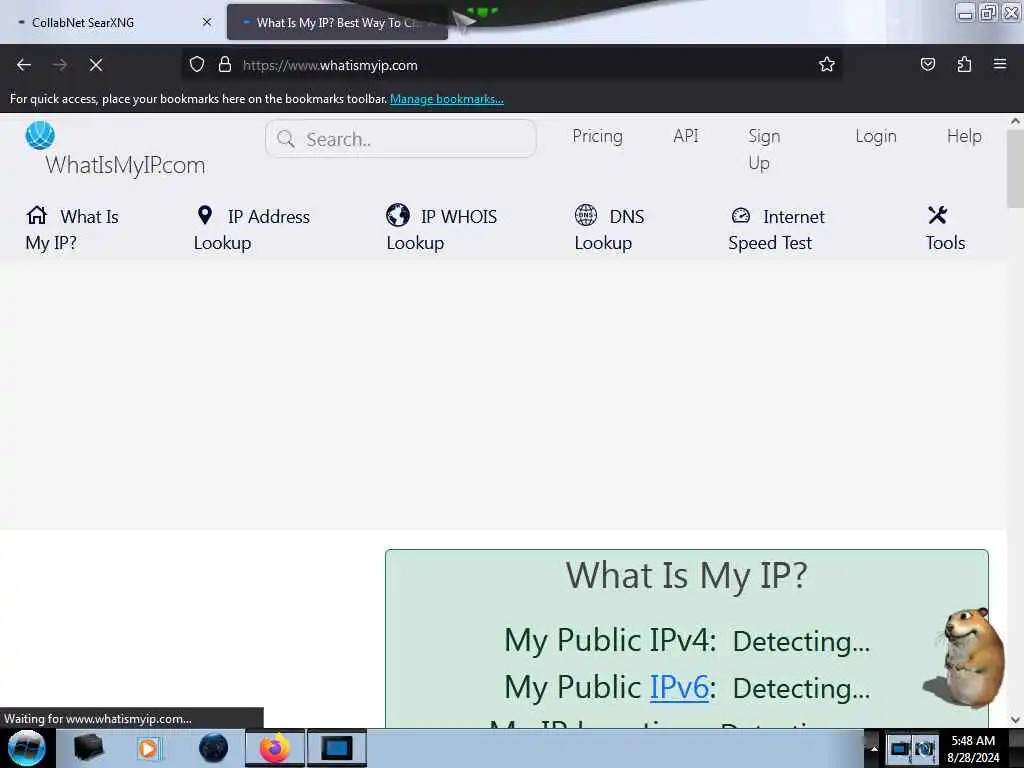
Task: Click the My Public IPv4 Detecting text
Action: (x=686, y=640)
